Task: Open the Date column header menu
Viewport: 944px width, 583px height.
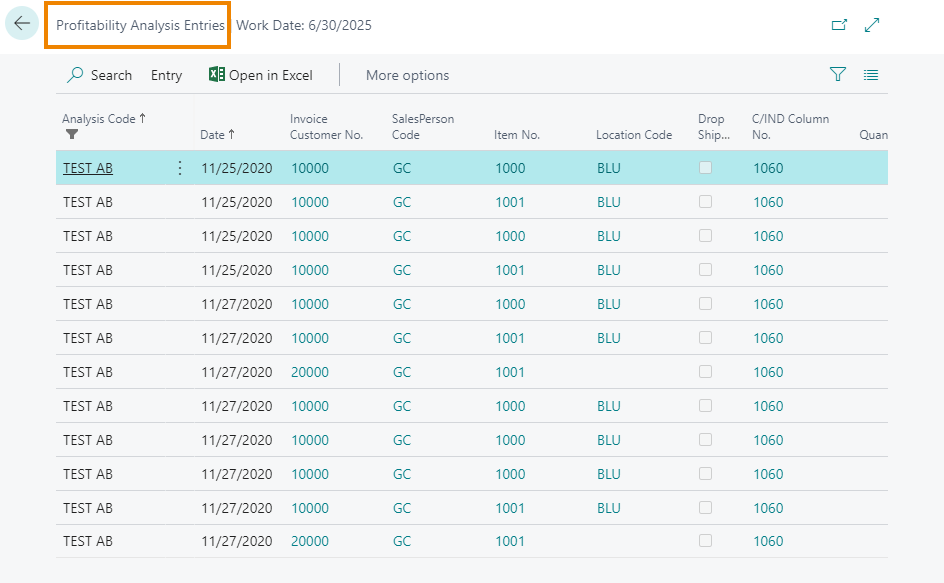Action: pyautogui.click(x=217, y=135)
